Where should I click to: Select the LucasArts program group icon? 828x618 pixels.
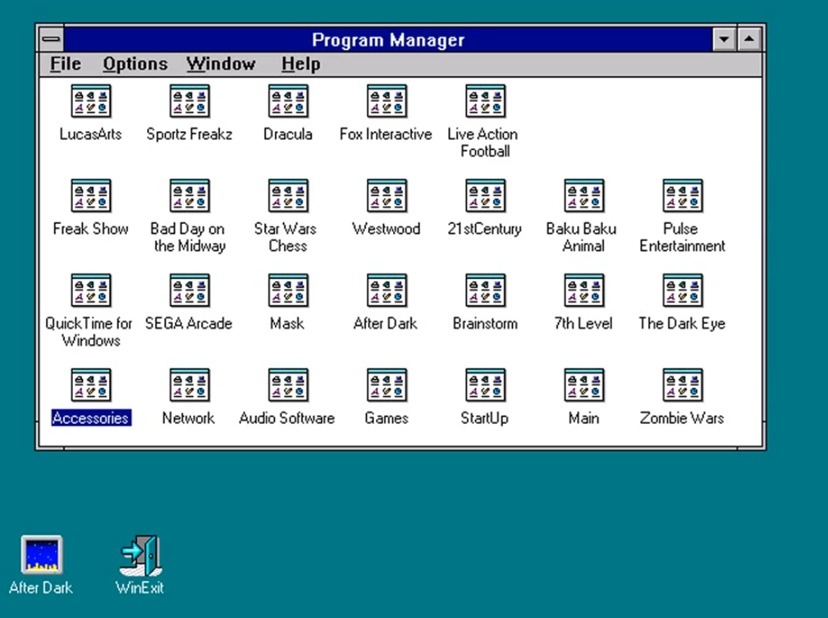tap(91, 101)
